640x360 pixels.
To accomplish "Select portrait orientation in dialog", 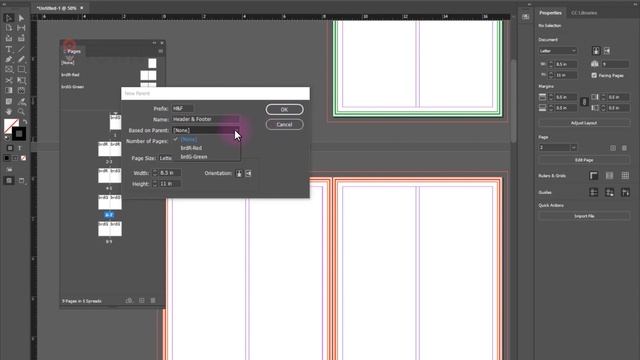I will coord(239,173).
